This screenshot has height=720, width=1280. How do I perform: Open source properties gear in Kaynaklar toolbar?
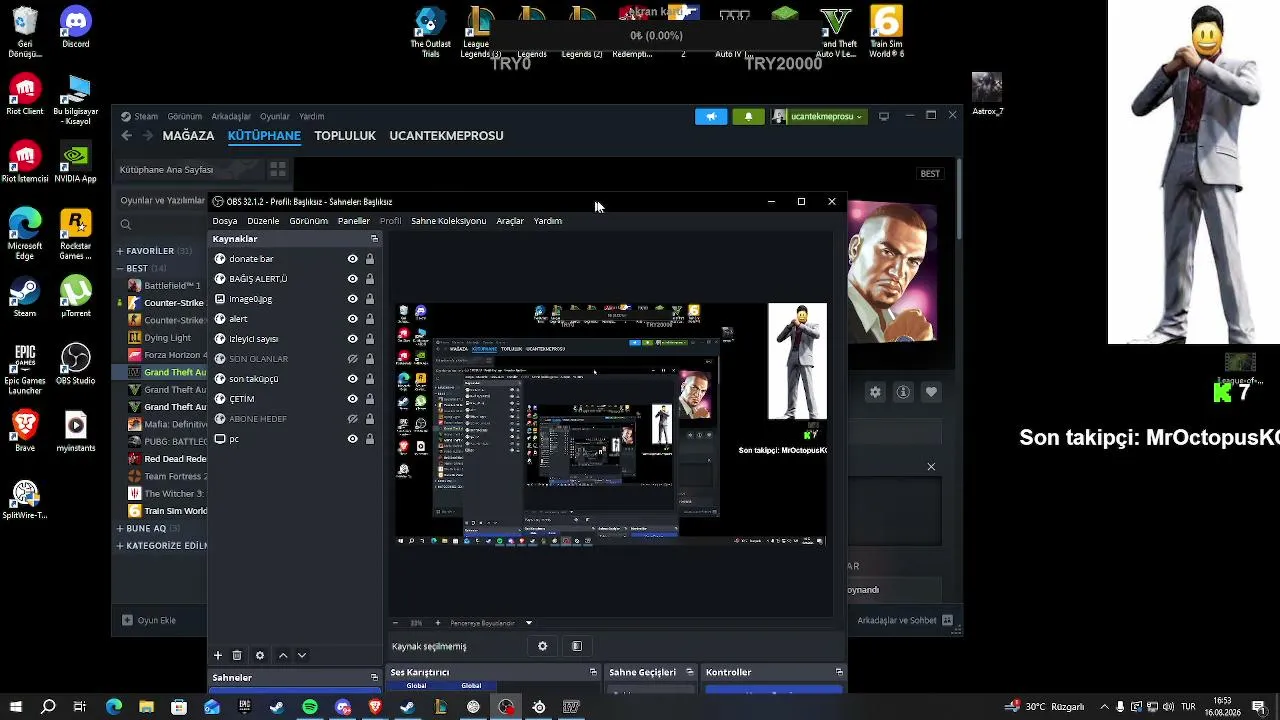260,655
